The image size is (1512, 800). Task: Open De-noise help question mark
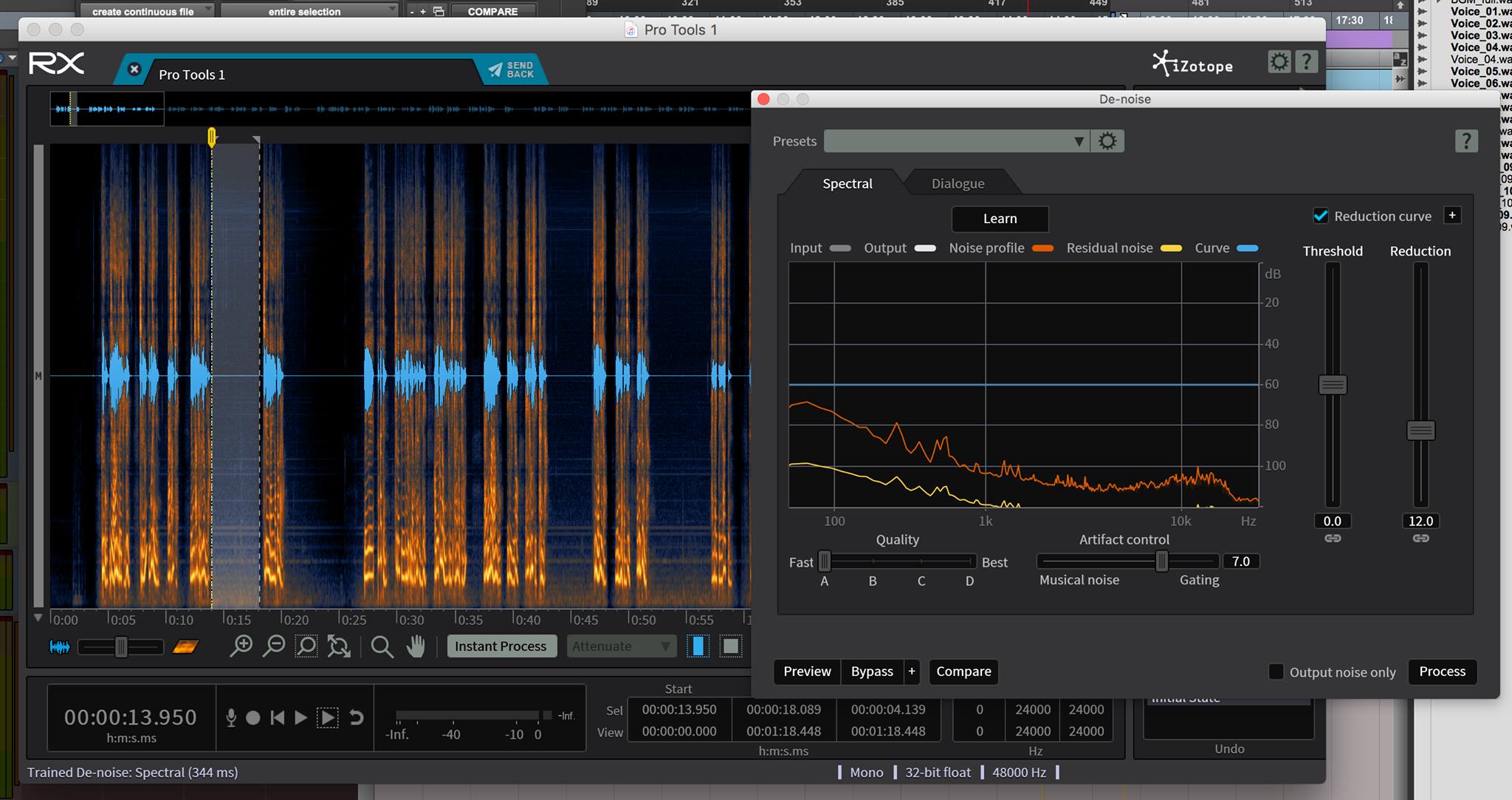1466,140
